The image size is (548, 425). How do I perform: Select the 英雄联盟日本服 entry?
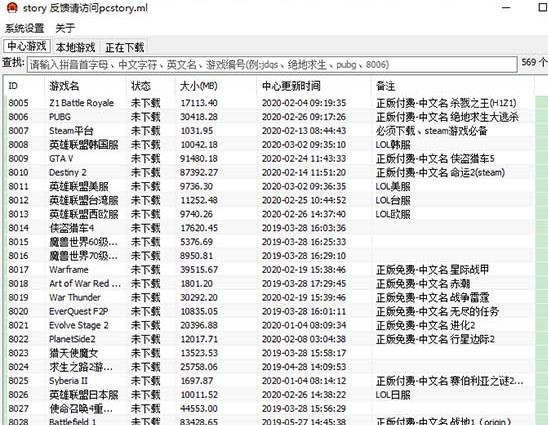click(269, 395)
